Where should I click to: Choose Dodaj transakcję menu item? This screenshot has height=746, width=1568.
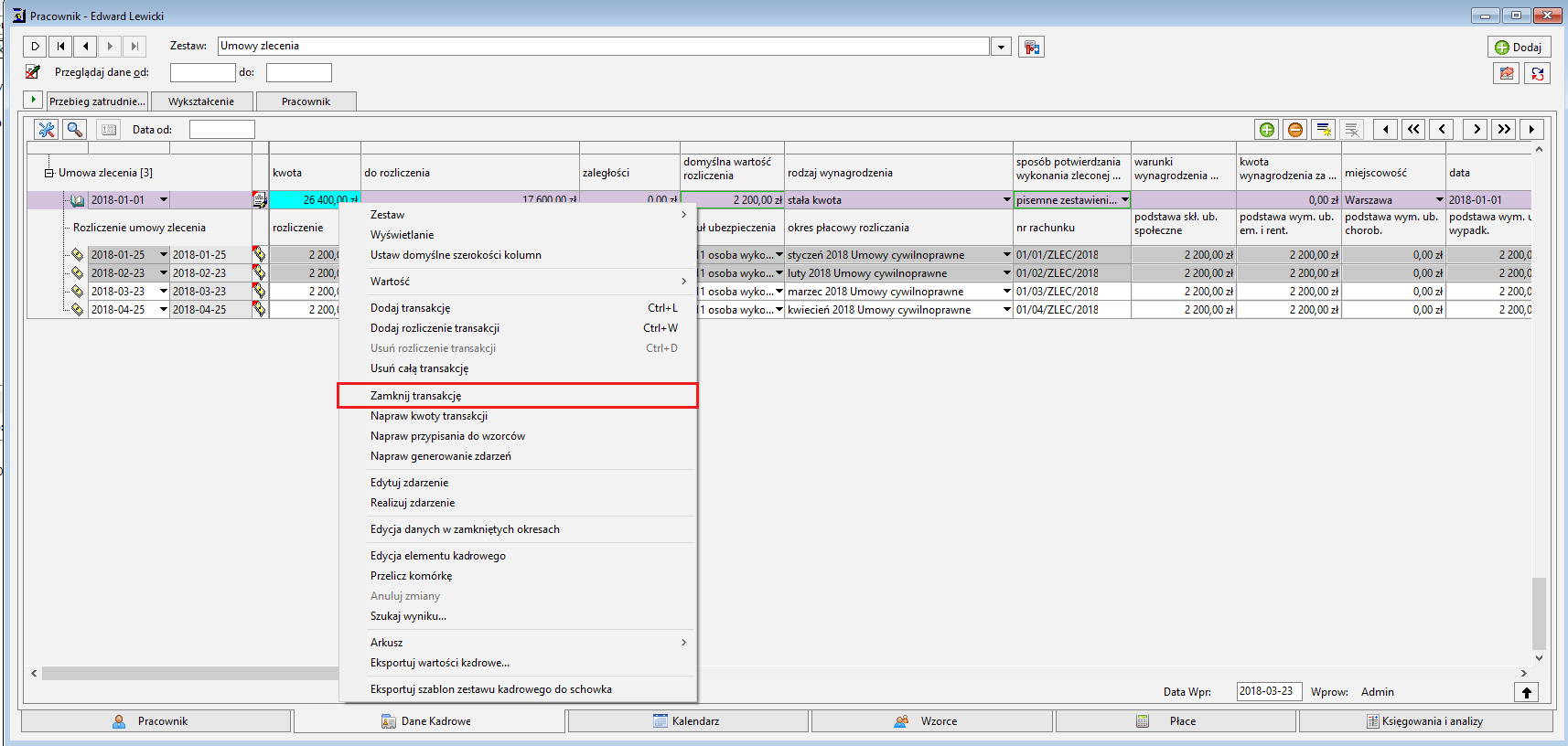[x=518, y=308]
